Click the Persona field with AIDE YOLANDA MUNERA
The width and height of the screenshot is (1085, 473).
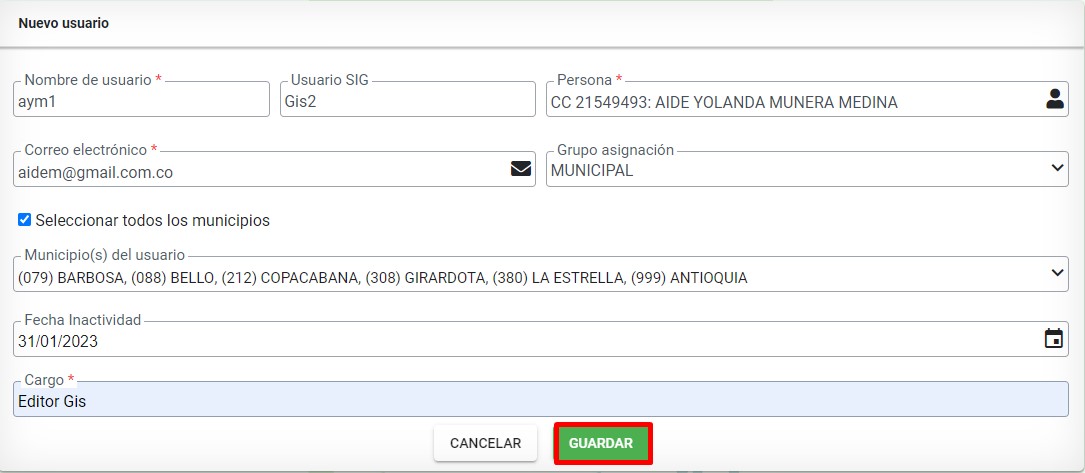(x=807, y=99)
